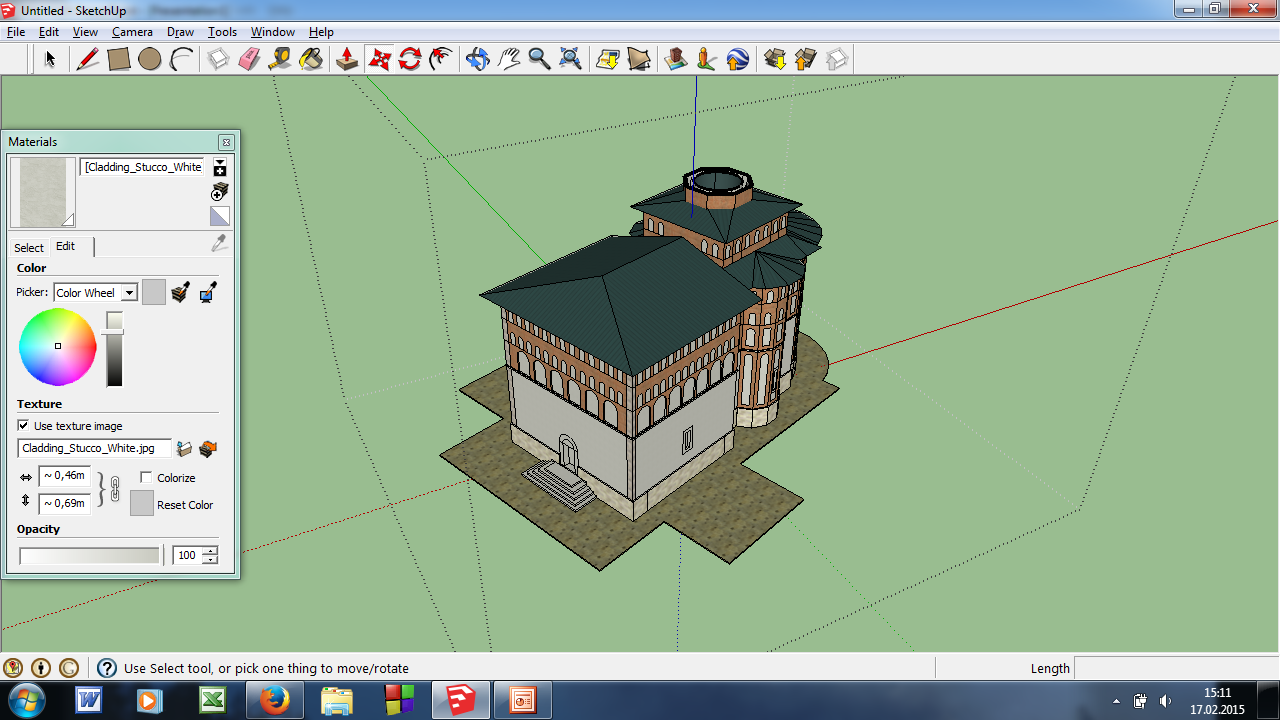Switch to the Select tab in Materials
The image size is (1280, 720).
tap(28, 247)
